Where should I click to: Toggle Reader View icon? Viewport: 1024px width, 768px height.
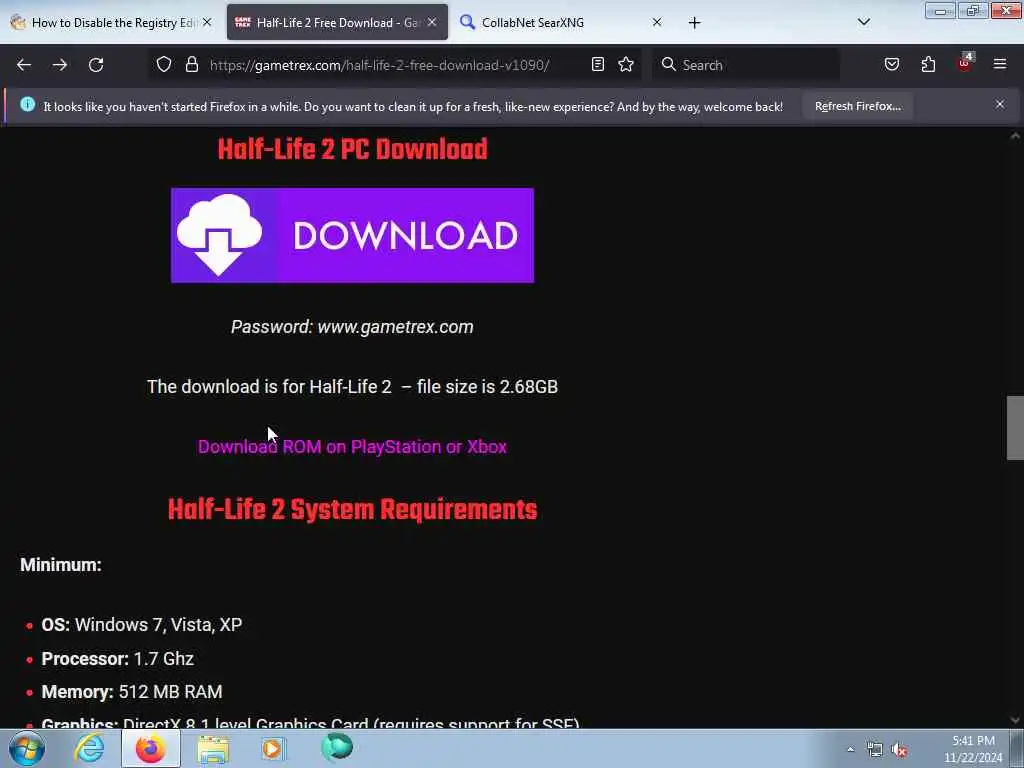coord(598,65)
